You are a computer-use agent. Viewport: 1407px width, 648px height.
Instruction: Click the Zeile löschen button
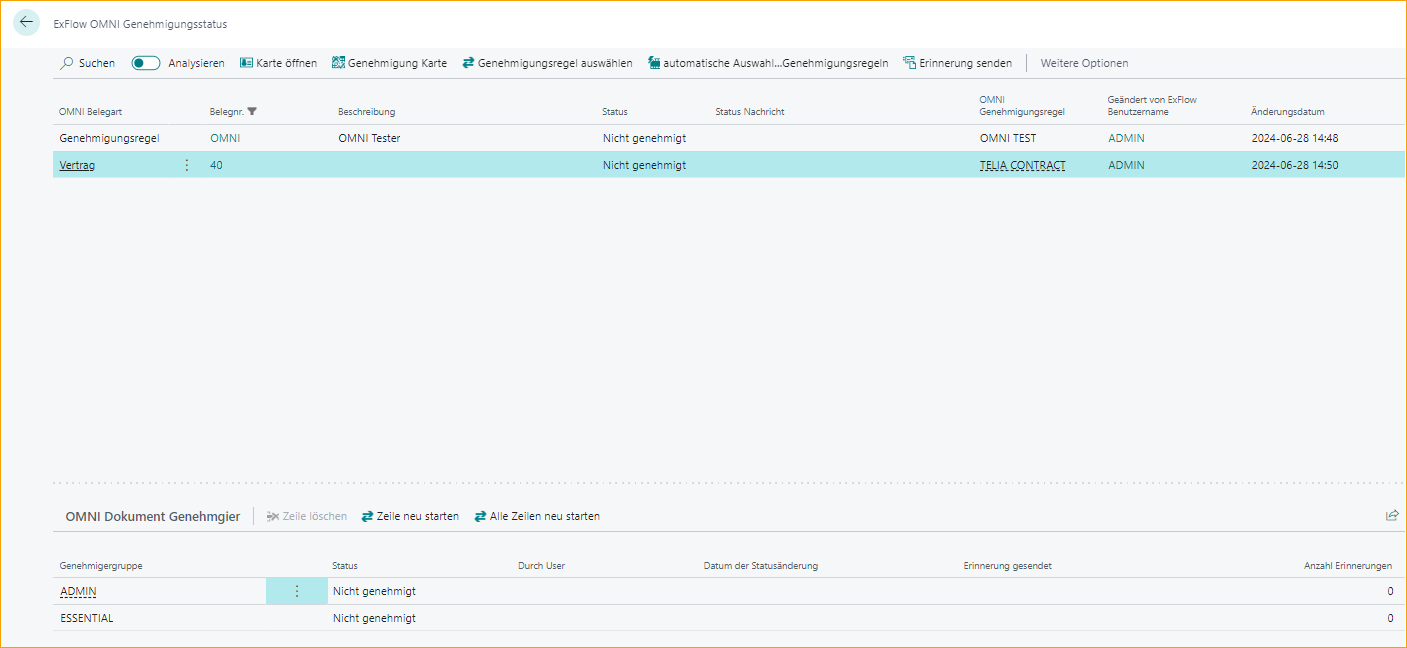point(306,516)
